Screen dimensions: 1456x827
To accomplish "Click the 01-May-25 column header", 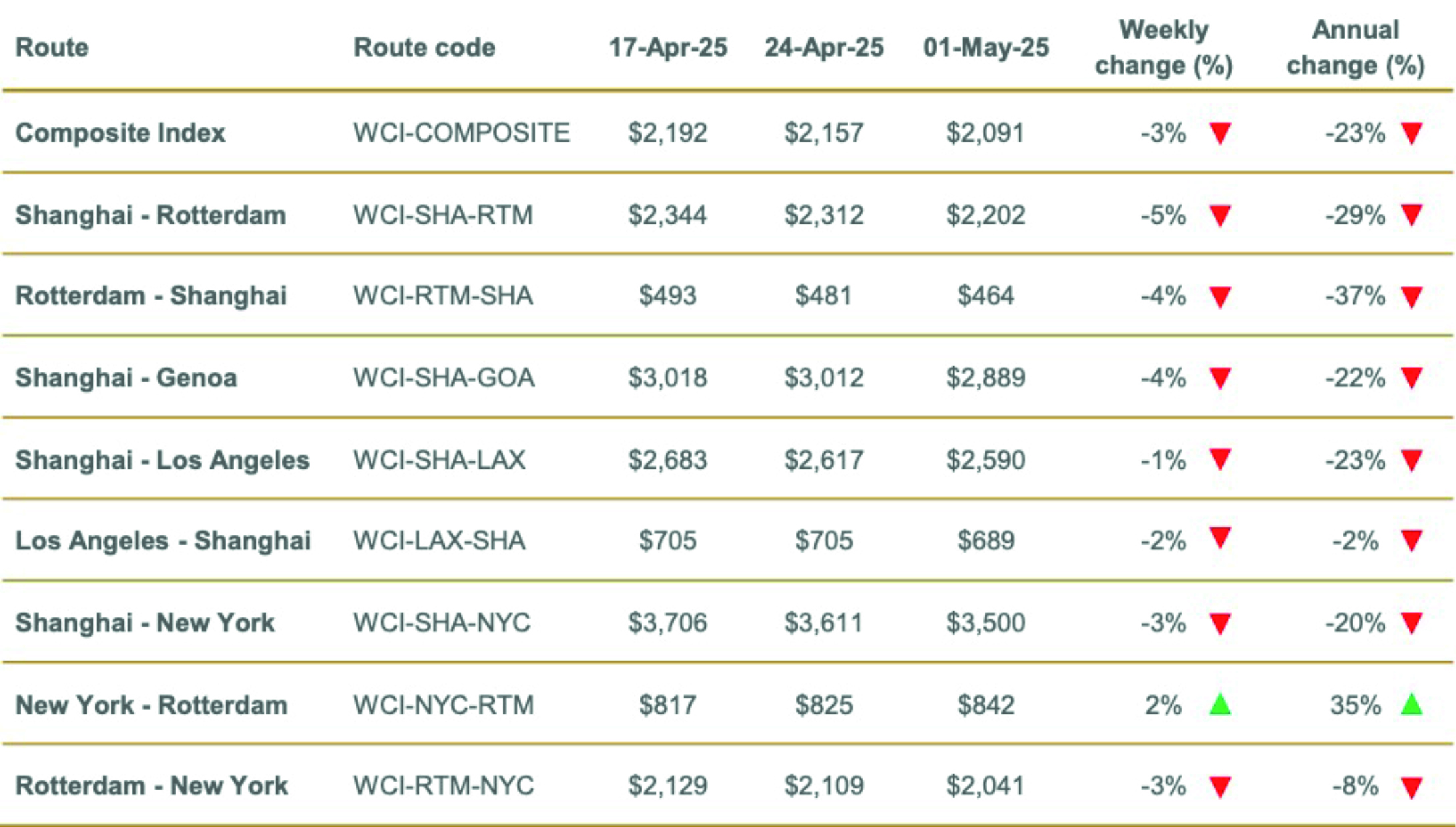I will click(986, 47).
